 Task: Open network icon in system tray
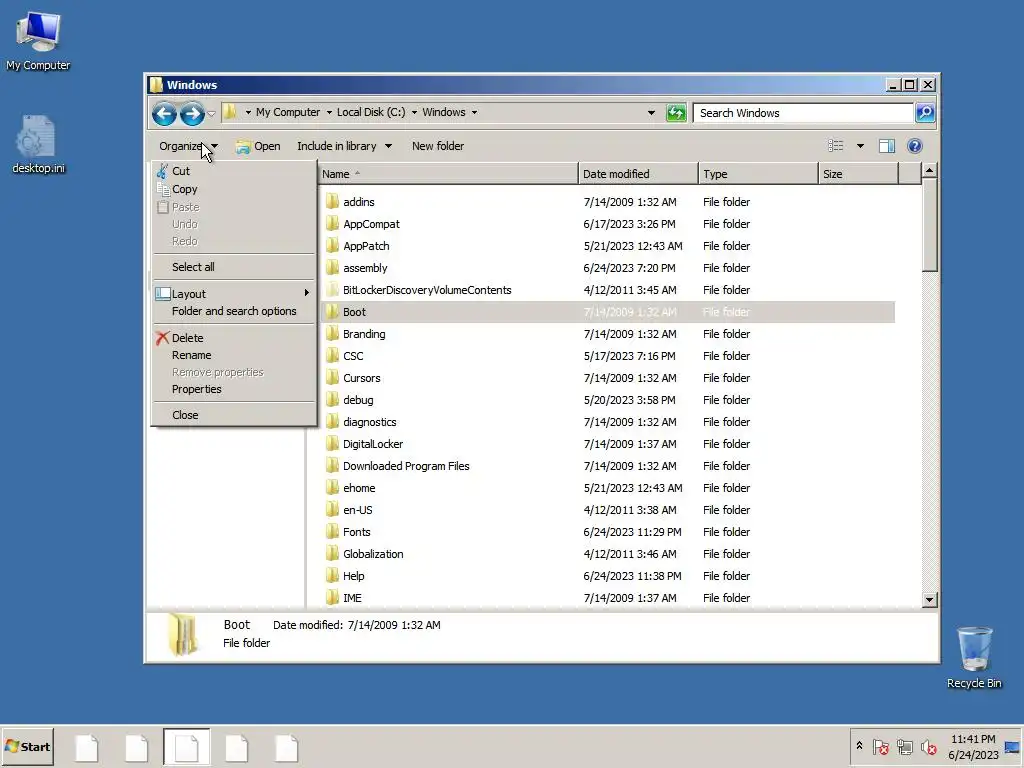click(904, 746)
